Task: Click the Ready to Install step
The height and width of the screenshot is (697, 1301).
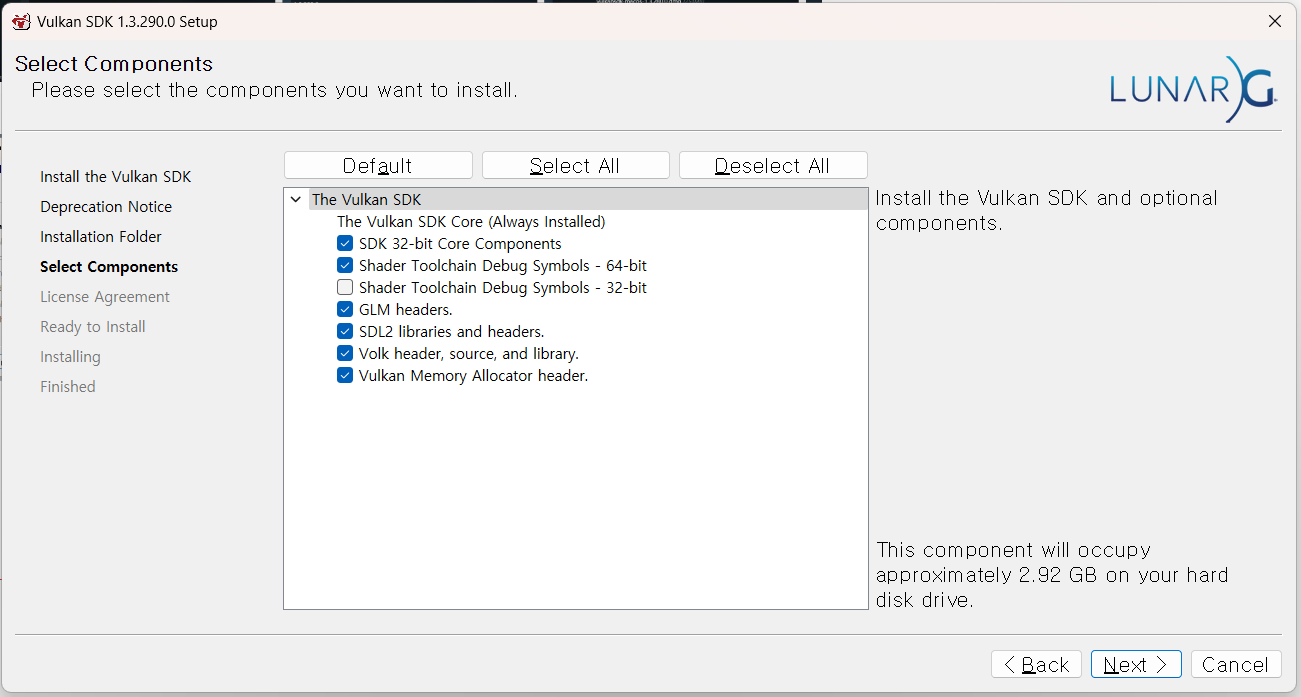Action: 93,326
